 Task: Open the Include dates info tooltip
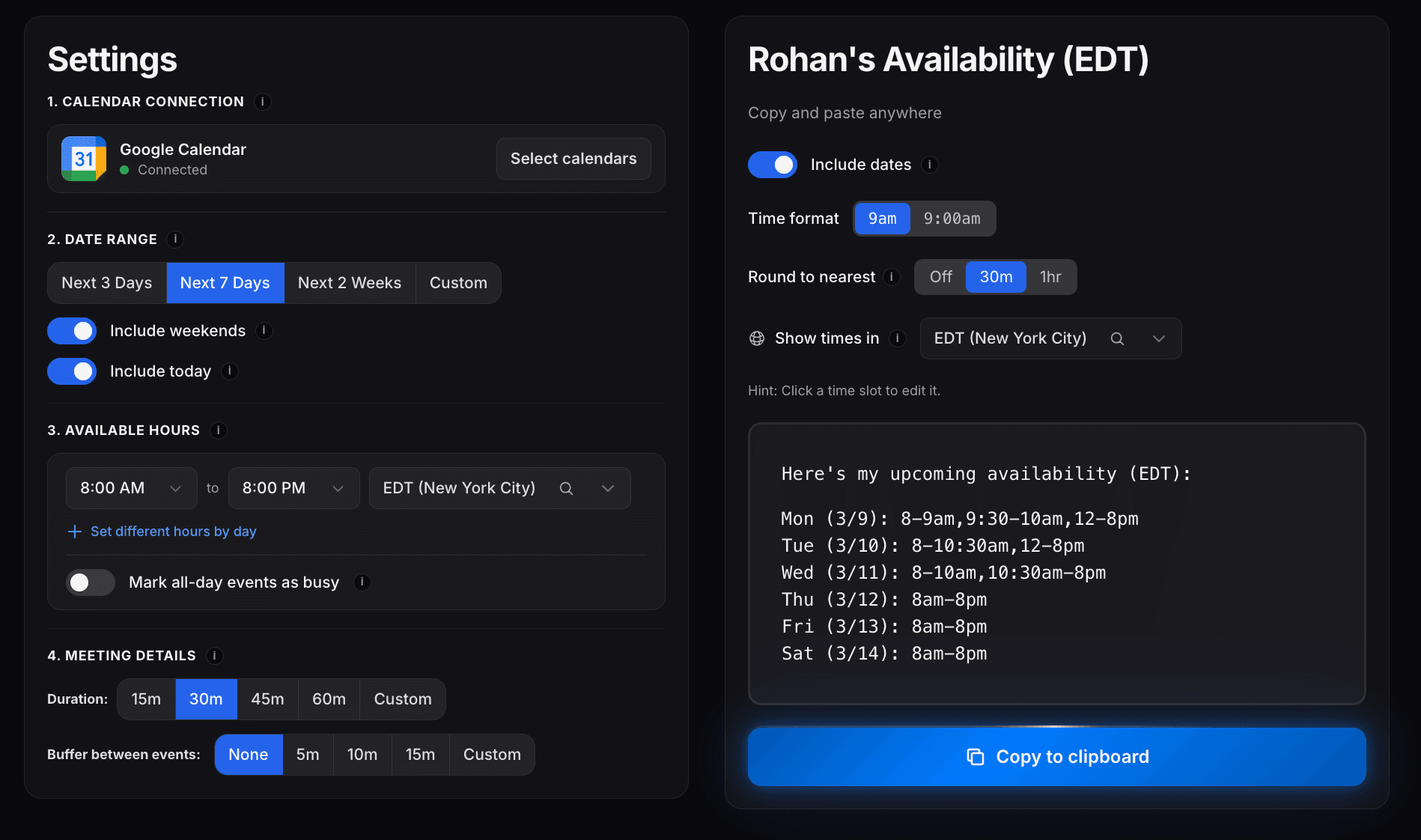click(930, 165)
